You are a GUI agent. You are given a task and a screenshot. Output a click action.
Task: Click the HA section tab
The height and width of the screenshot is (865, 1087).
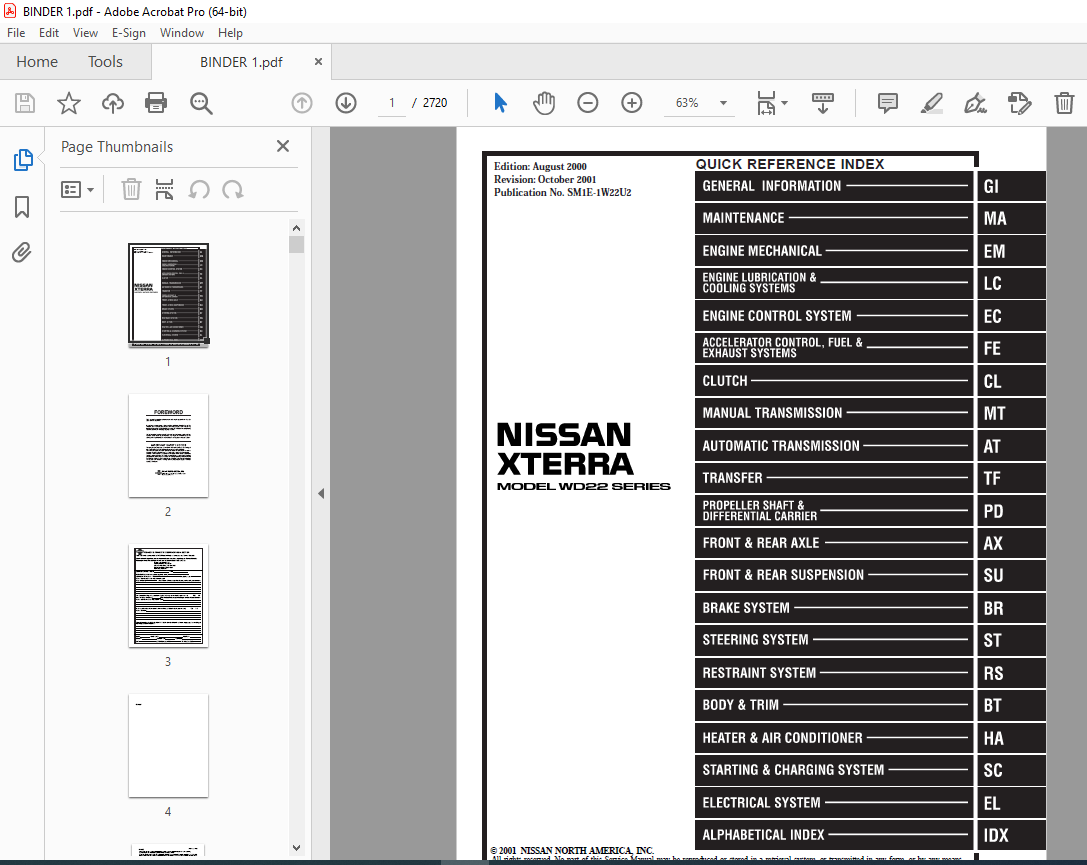click(x=1011, y=738)
